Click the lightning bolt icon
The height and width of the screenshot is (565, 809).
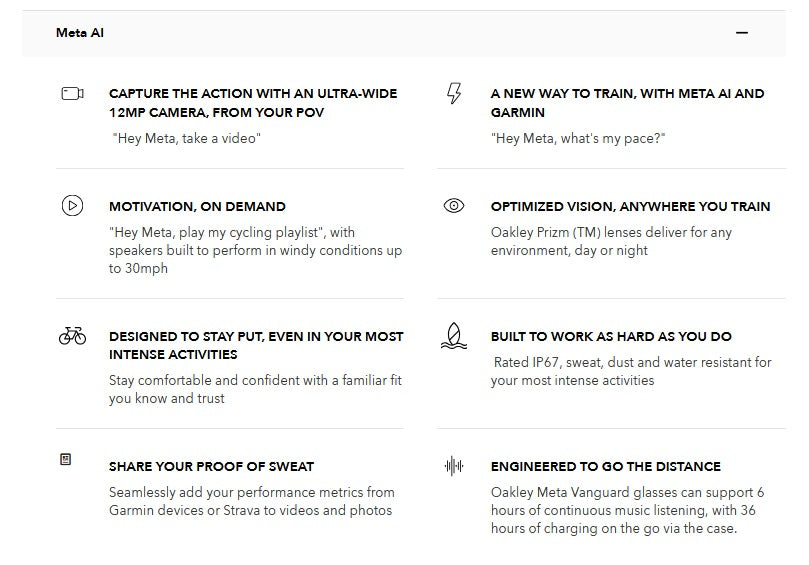point(454,94)
